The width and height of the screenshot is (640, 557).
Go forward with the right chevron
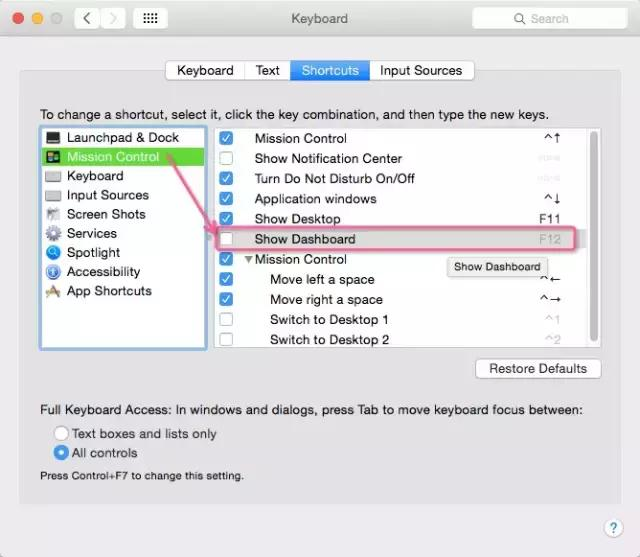[x=113, y=18]
